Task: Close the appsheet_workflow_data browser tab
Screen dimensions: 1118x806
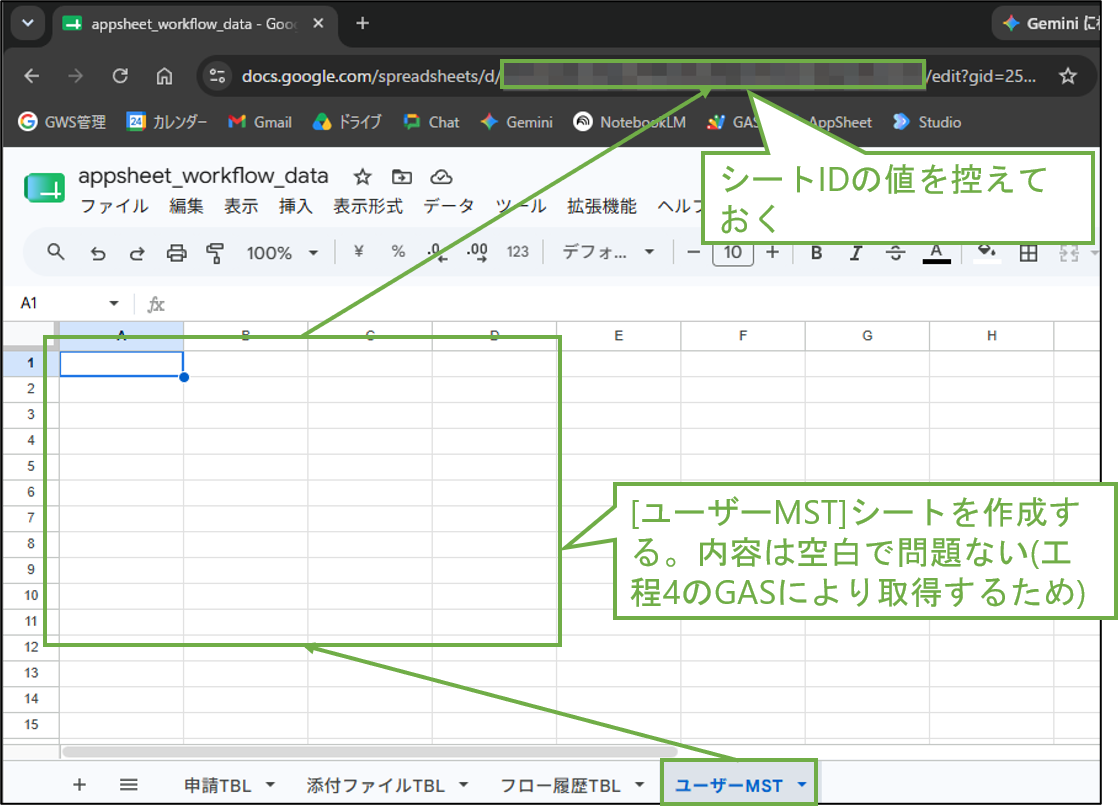Action: 318,24
